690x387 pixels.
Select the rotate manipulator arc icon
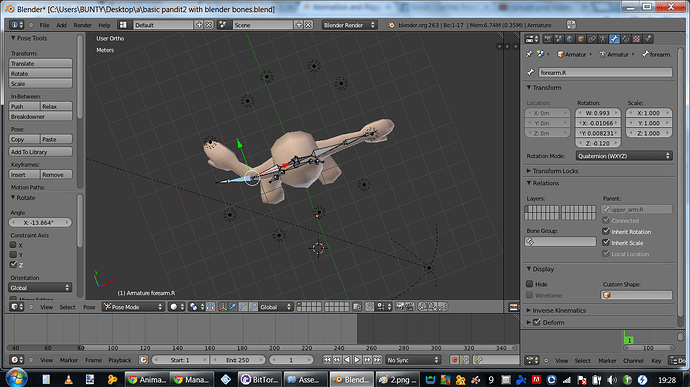click(x=243, y=307)
